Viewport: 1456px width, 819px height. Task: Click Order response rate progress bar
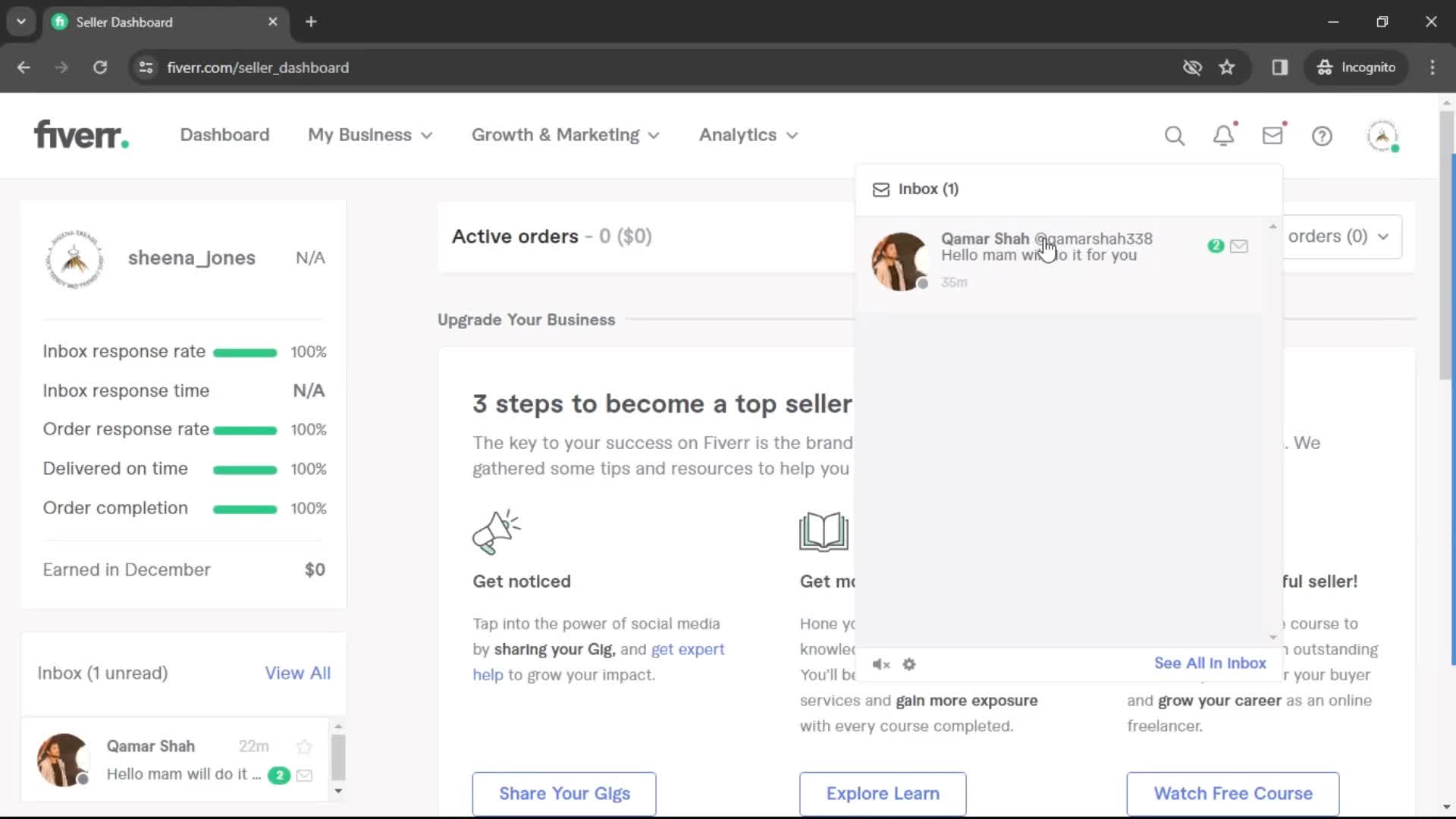pyautogui.click(x=245, y=431)
